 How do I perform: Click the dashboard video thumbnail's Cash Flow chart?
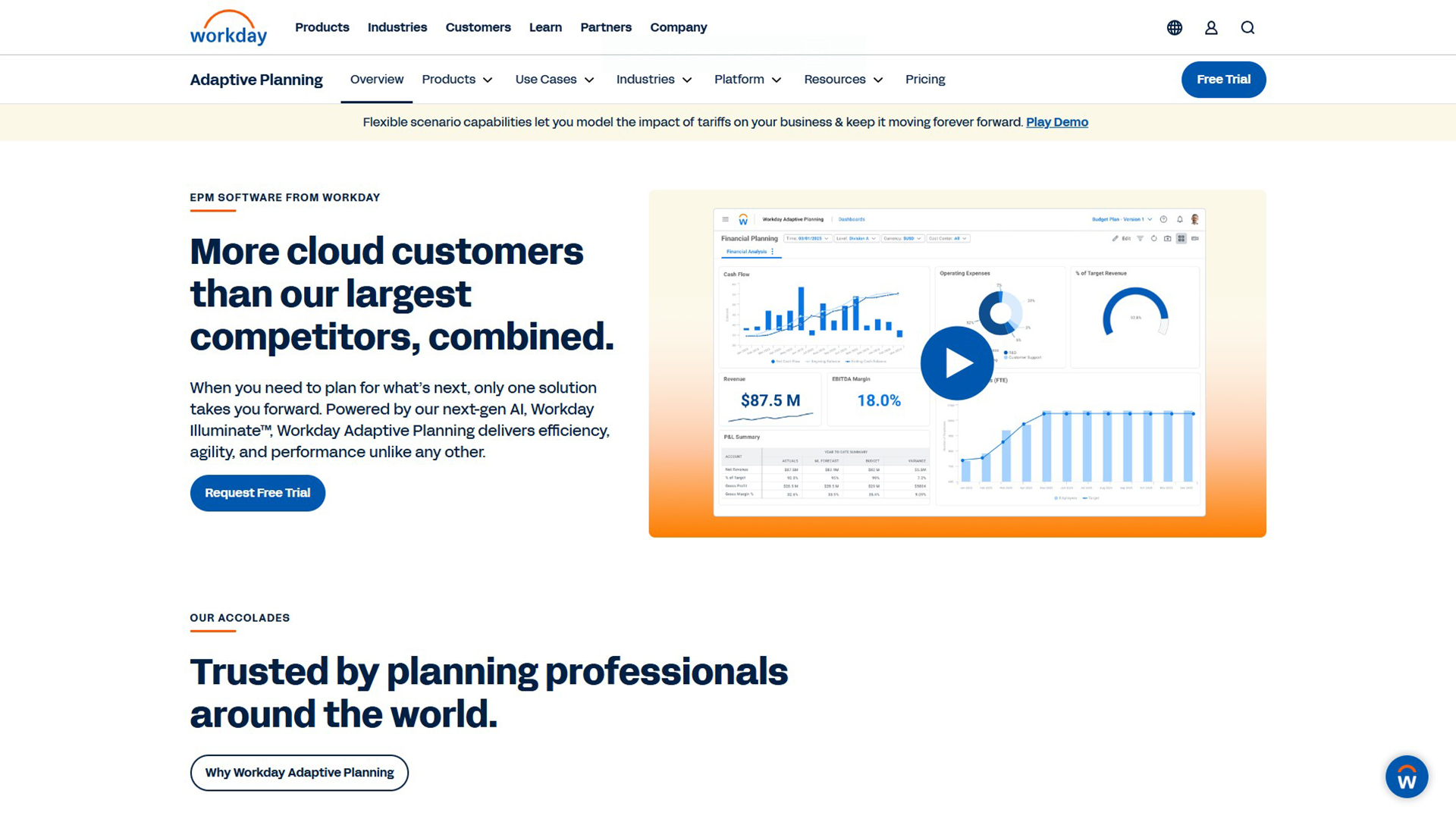coord(824,317)
